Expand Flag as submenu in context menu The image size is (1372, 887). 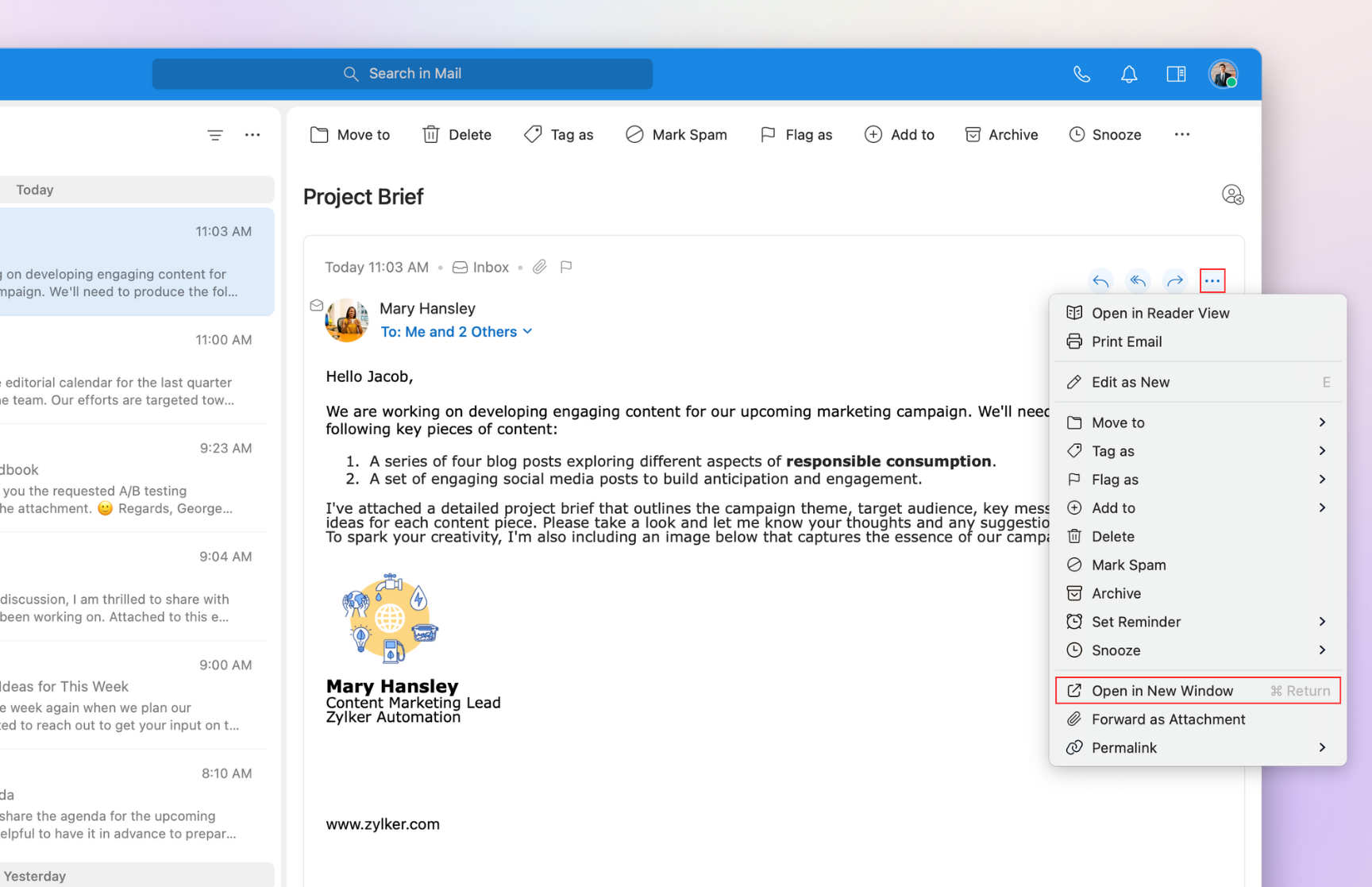coord(1197,480)
